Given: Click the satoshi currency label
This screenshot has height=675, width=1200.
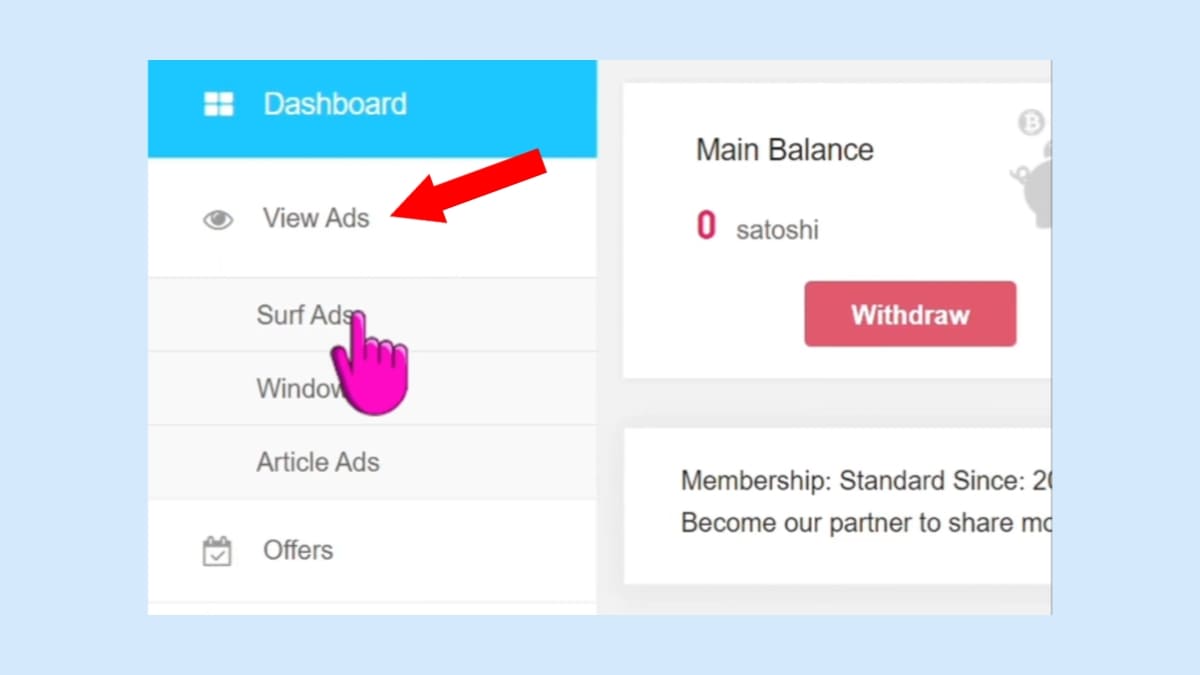Looking at the screenshot, I should point(777,230).
